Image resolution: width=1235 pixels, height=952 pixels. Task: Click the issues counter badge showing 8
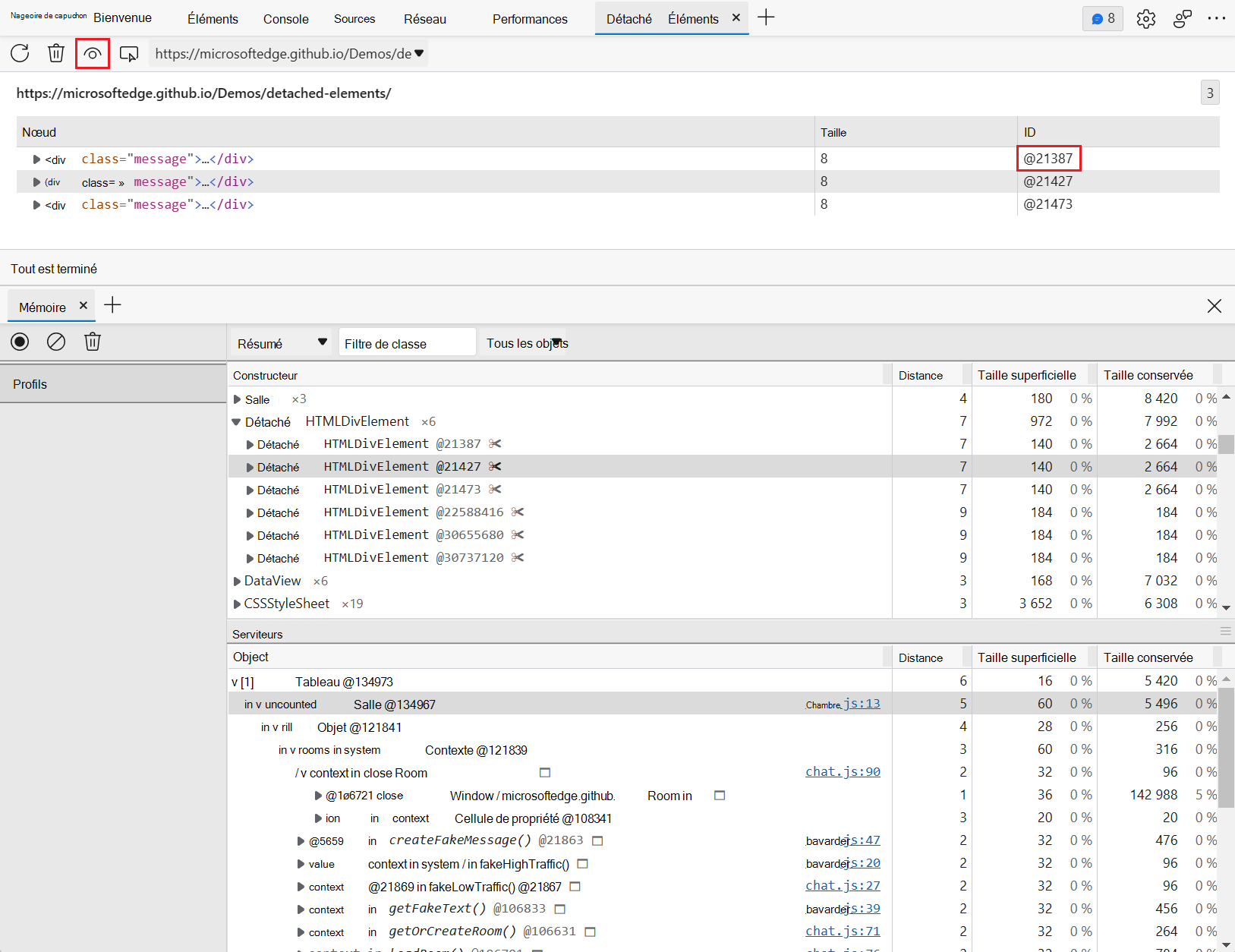[1103, 18]
